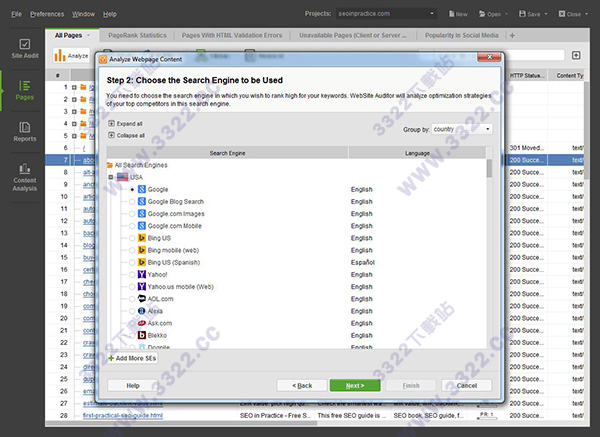Screen dimensions: 600x437
Task: Select the Yahoo! radio button
Action: click(132, 274)
